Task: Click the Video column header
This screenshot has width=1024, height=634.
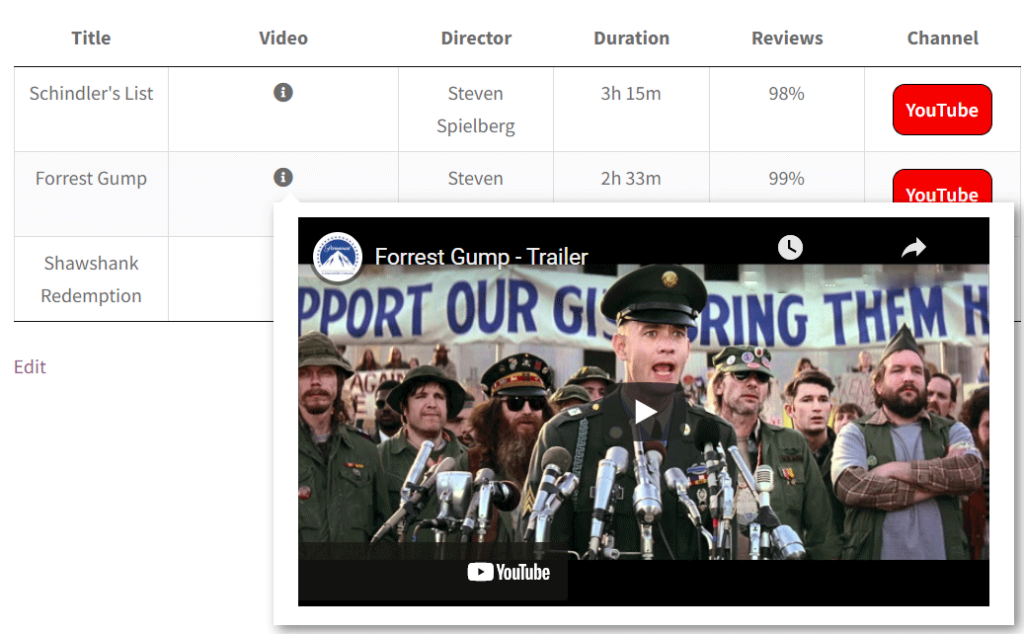Action: [x=283, y=38]
